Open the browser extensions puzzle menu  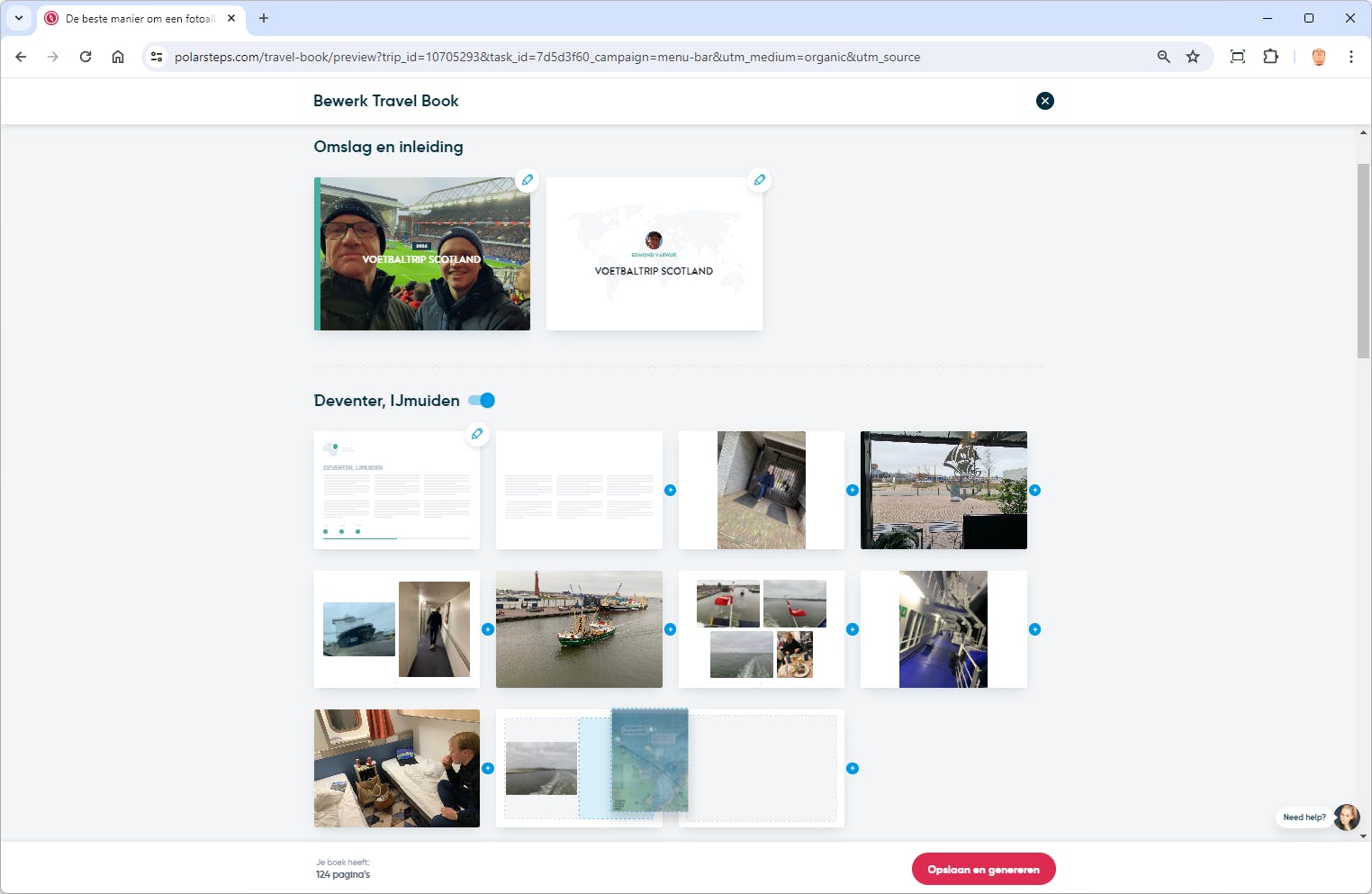pyautogui.click(x=1270, y=57)
